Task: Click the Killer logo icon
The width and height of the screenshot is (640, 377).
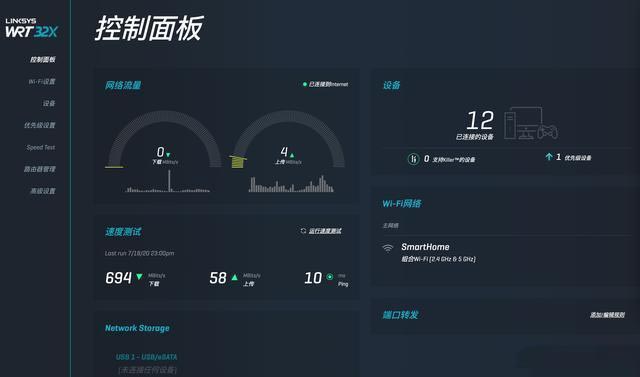Action: (413, 158)
